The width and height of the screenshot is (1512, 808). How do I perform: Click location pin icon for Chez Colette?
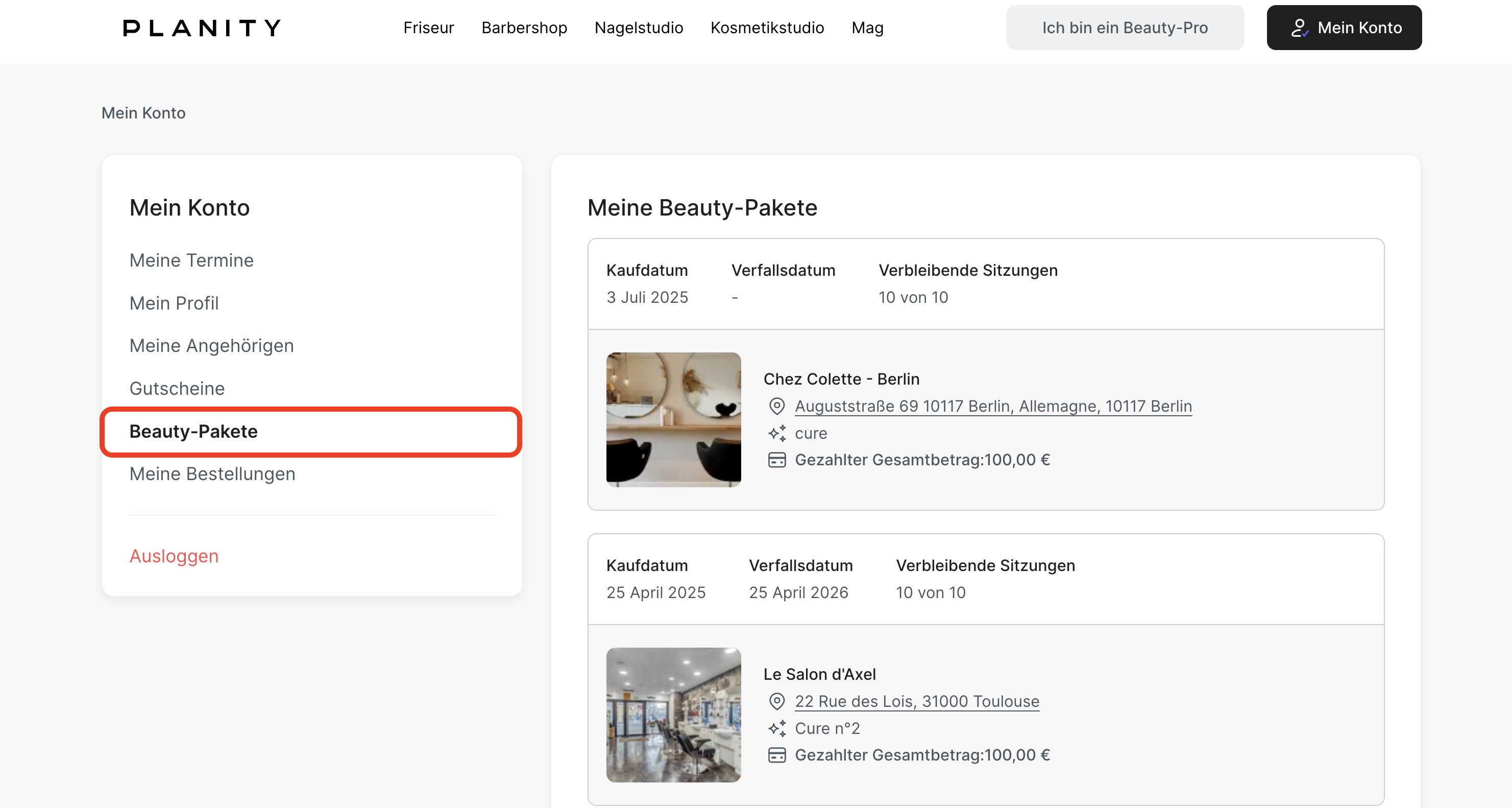coord(776,406)
